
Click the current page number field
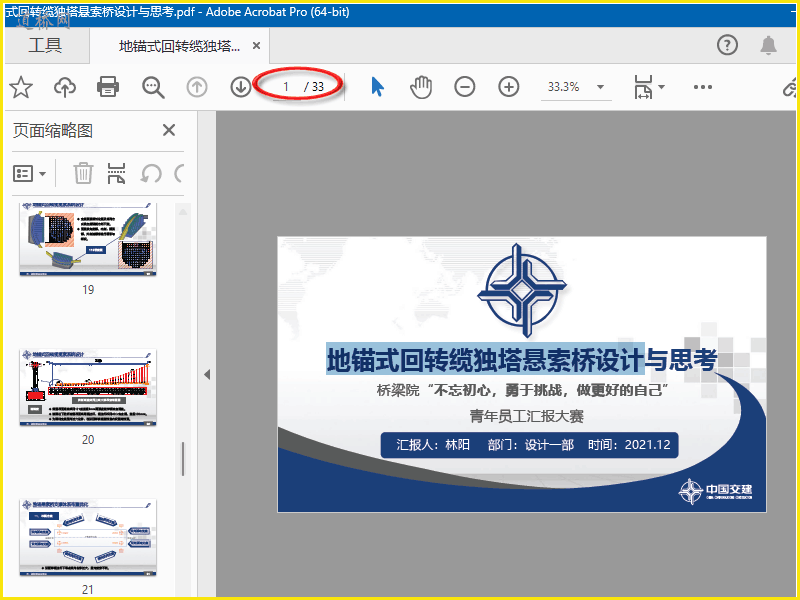(286, 87)
